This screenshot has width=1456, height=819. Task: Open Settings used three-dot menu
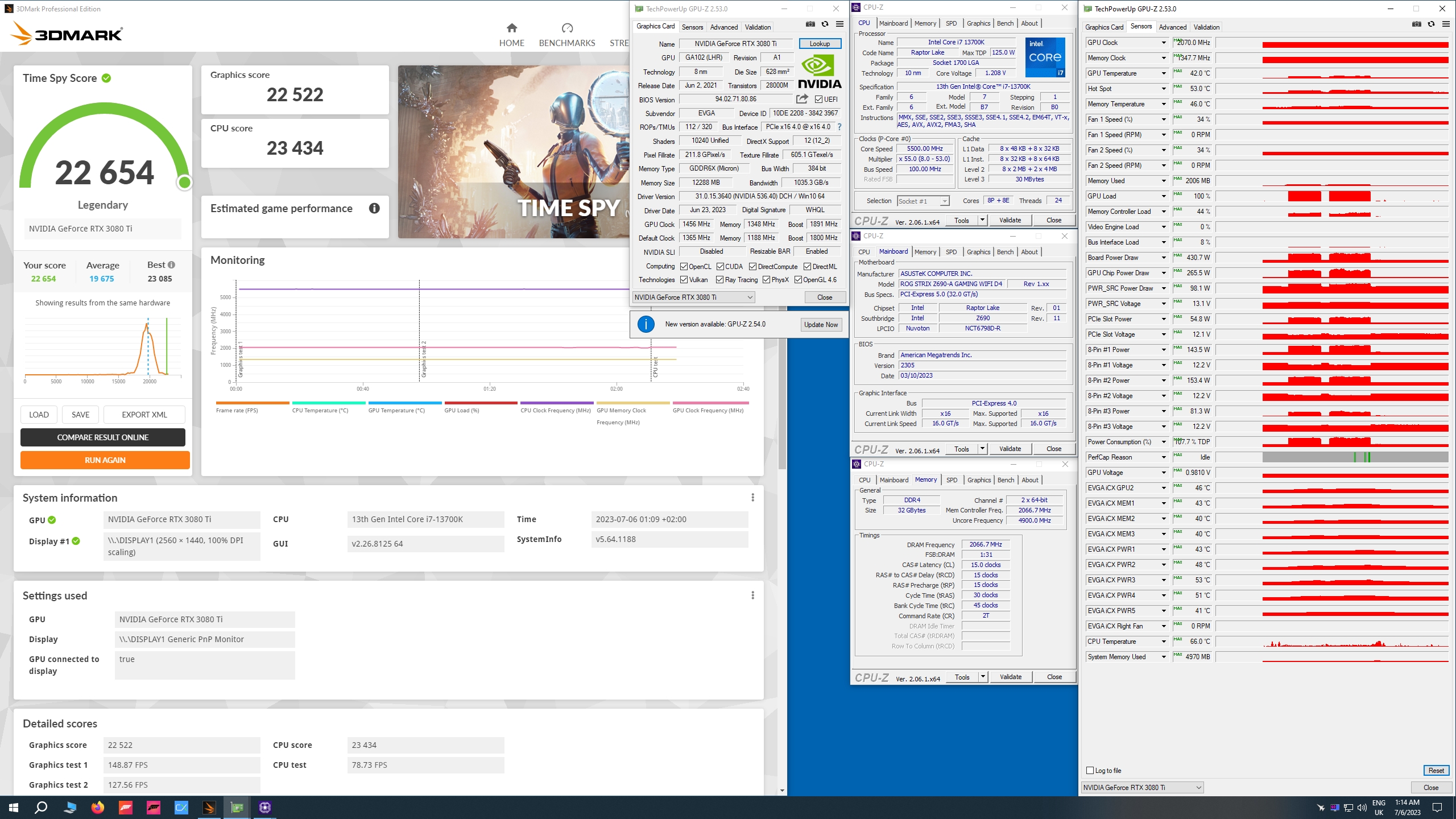(x=752, y=595)
